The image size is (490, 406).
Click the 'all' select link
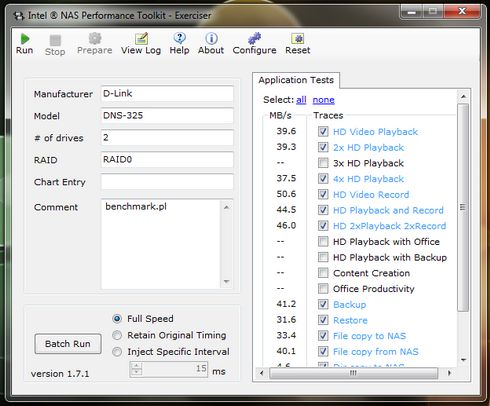click(301, 100)
